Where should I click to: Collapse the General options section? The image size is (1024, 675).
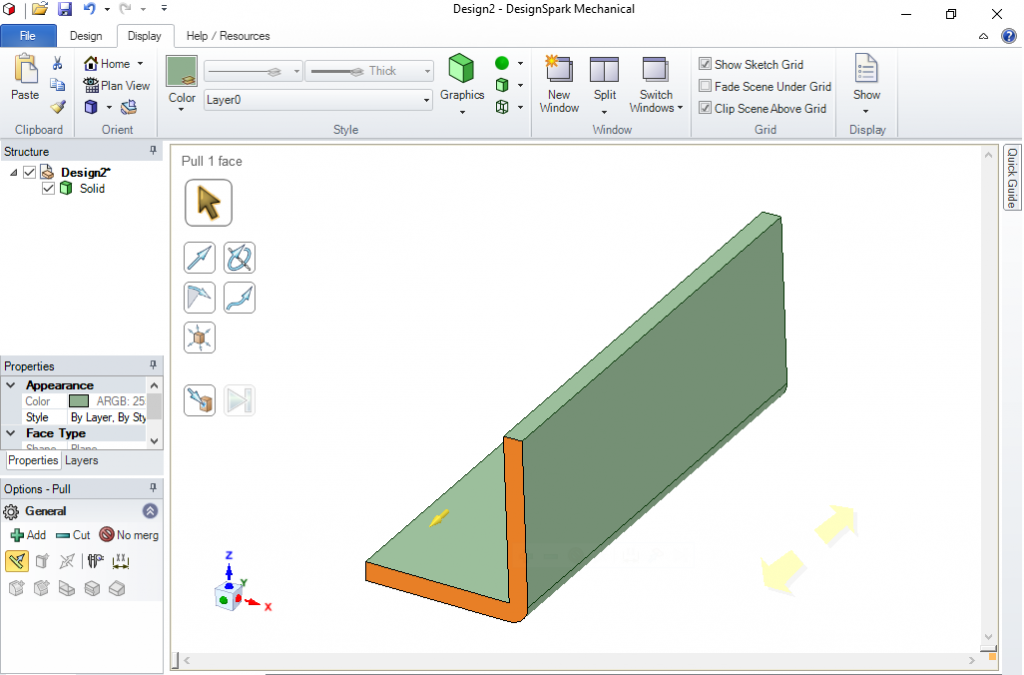(149, 510)
